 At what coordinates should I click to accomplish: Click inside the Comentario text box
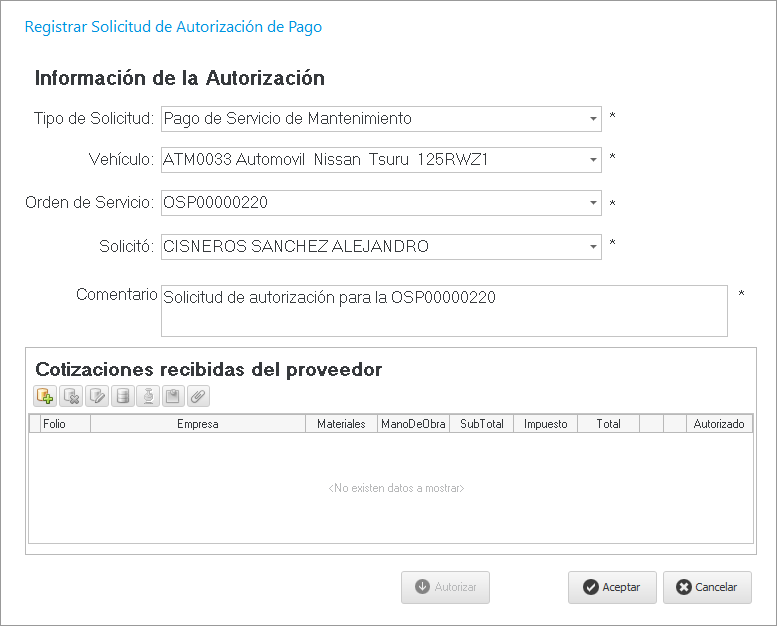tap(443, 311)
